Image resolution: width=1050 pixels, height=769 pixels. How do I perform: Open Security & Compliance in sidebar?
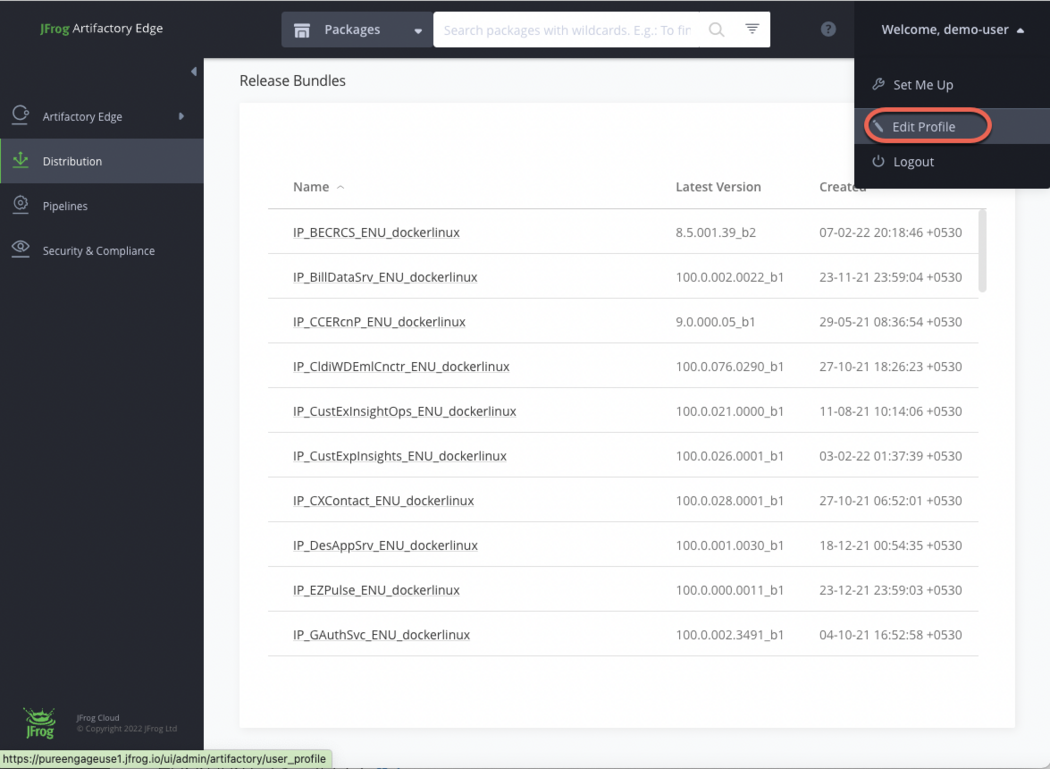pos(102,251)
